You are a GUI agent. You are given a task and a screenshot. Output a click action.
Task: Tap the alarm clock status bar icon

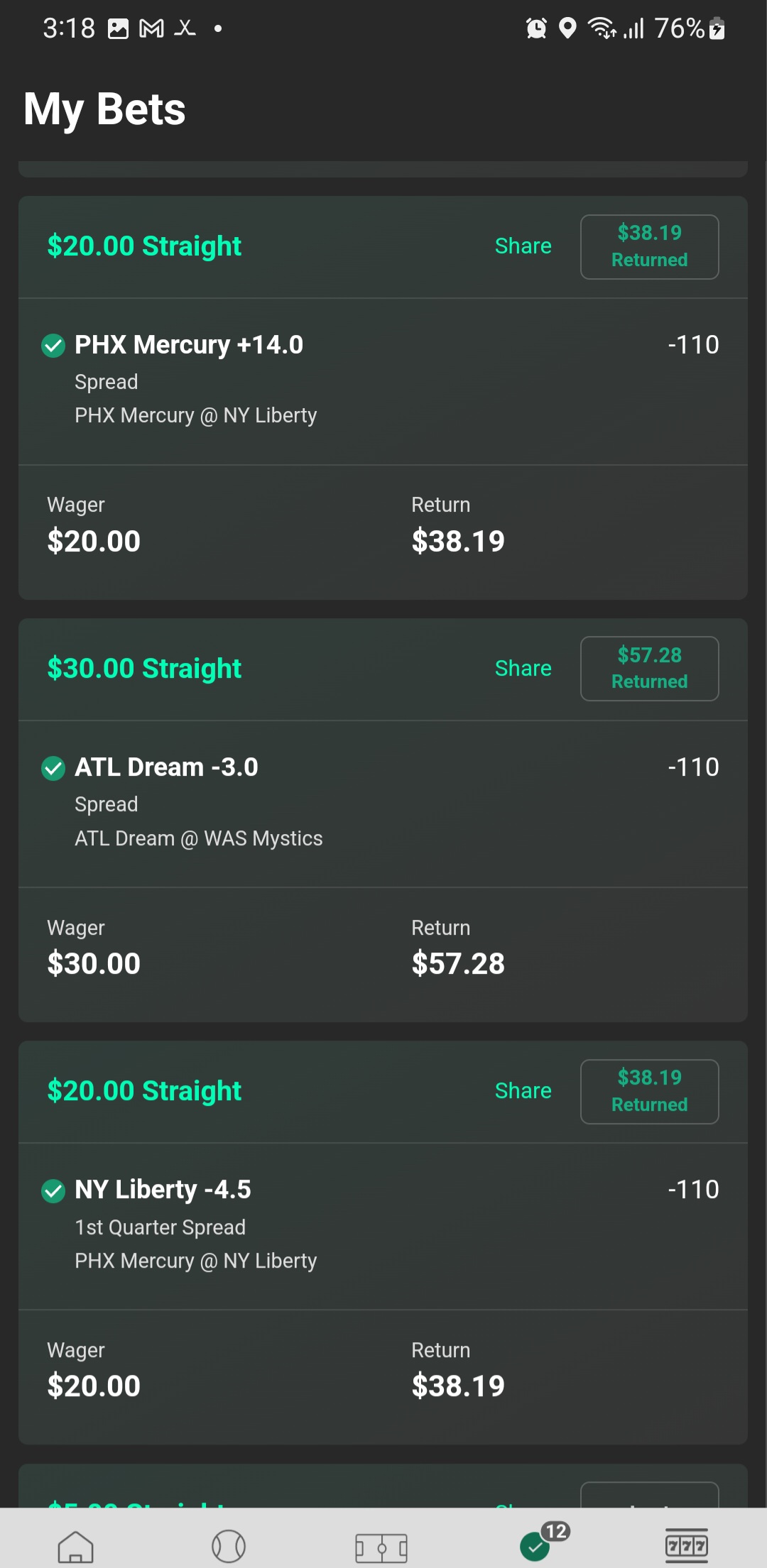(x=536, y=28)
